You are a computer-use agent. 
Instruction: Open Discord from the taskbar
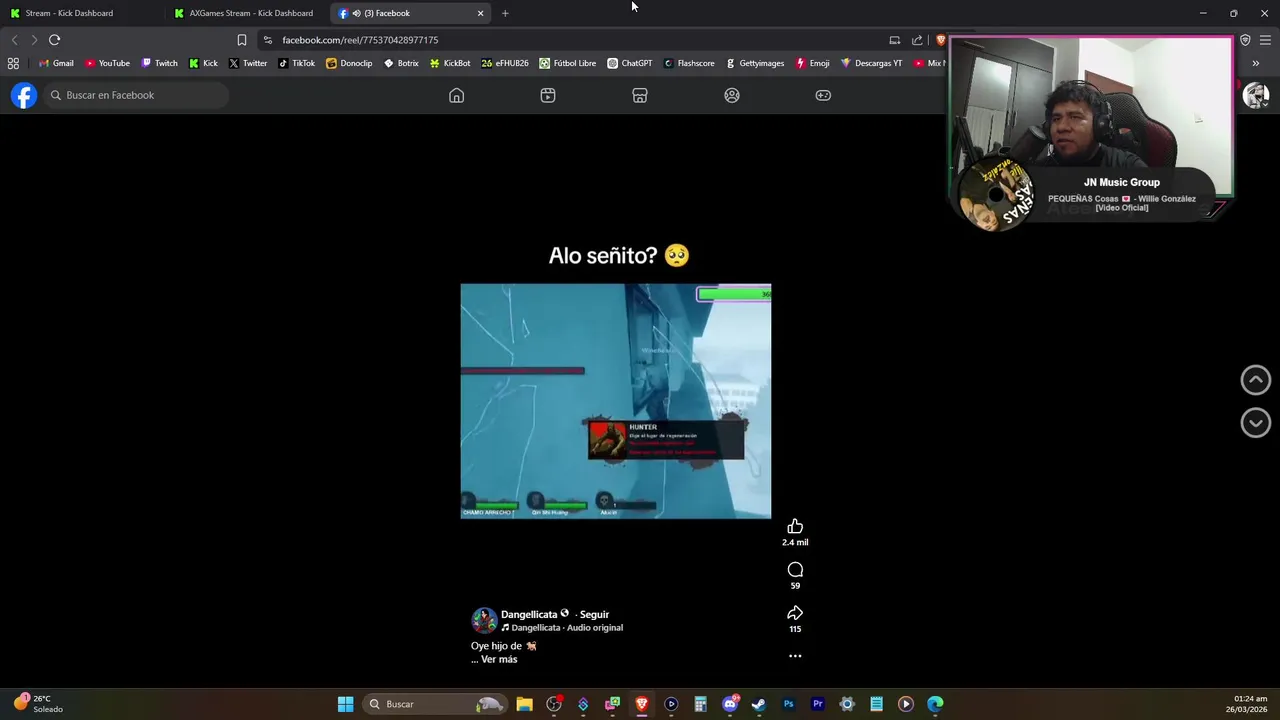pyautogui.click(x=730, y=704)
